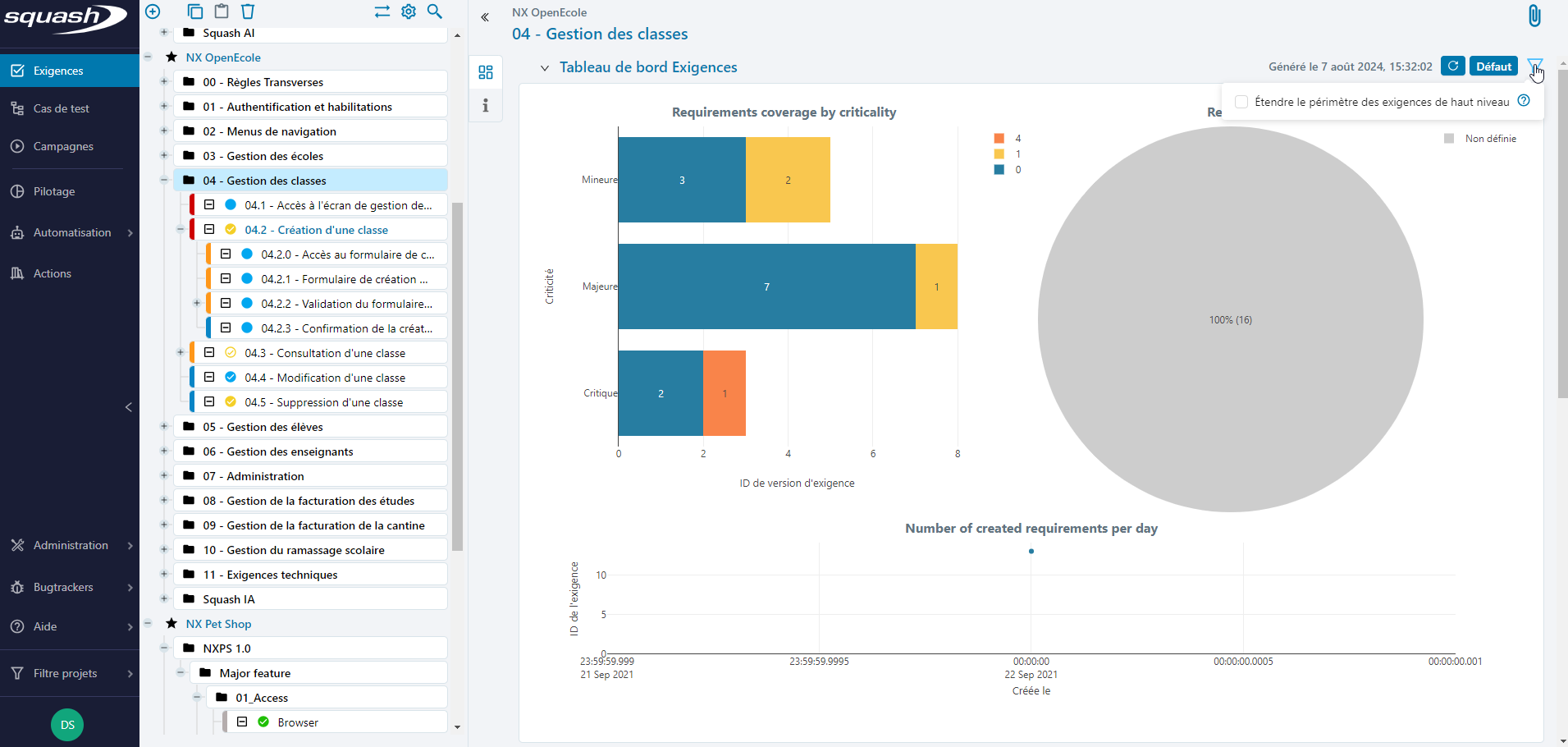The height and width of the screenshot is (747, 1568).
Task: Click the Défaut button
Action: [1493, 66]
